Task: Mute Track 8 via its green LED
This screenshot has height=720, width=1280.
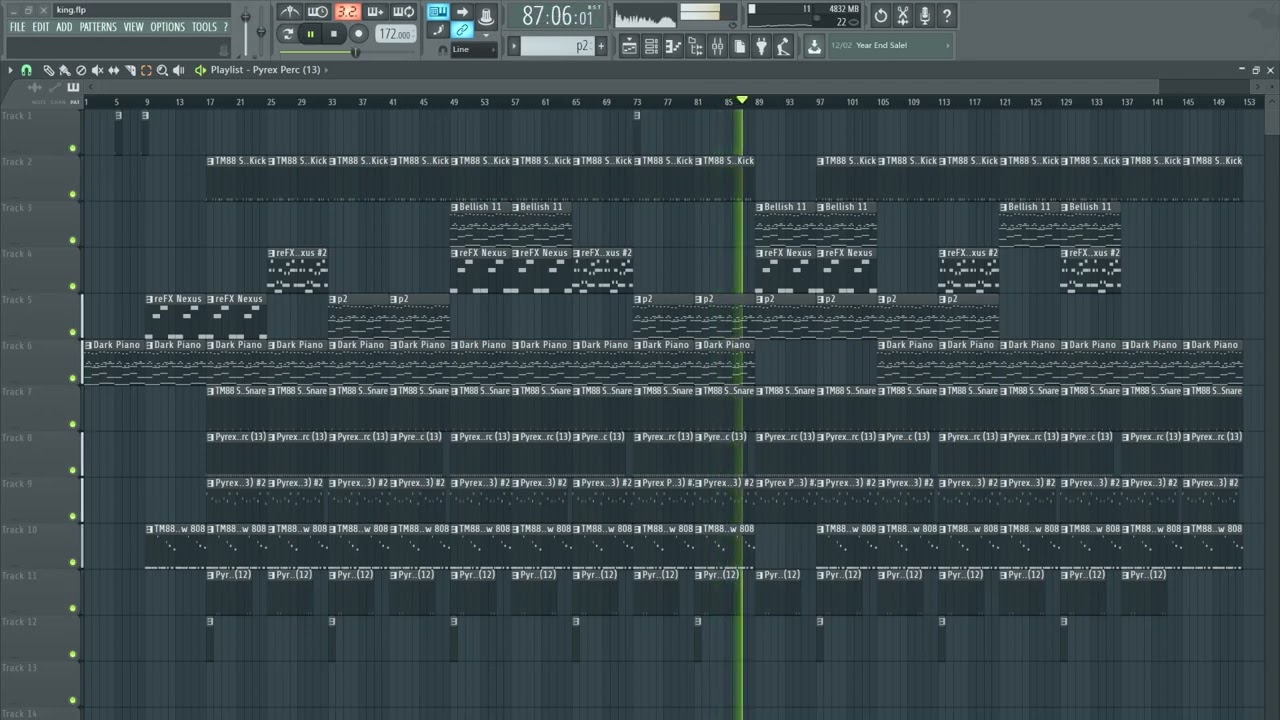Action: (x=73, y=470)
